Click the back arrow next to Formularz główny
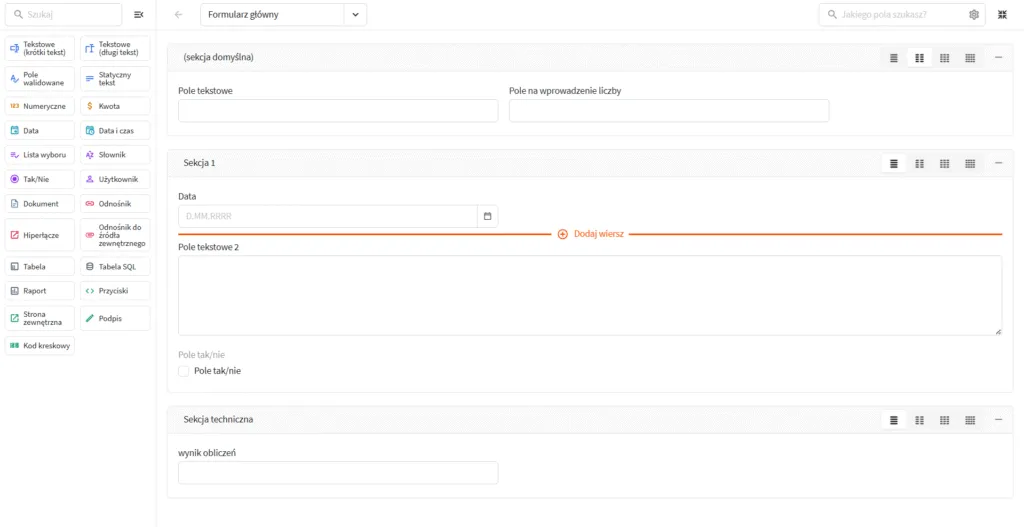This screenshot has width=1024, height=527. tap(179, 14)
